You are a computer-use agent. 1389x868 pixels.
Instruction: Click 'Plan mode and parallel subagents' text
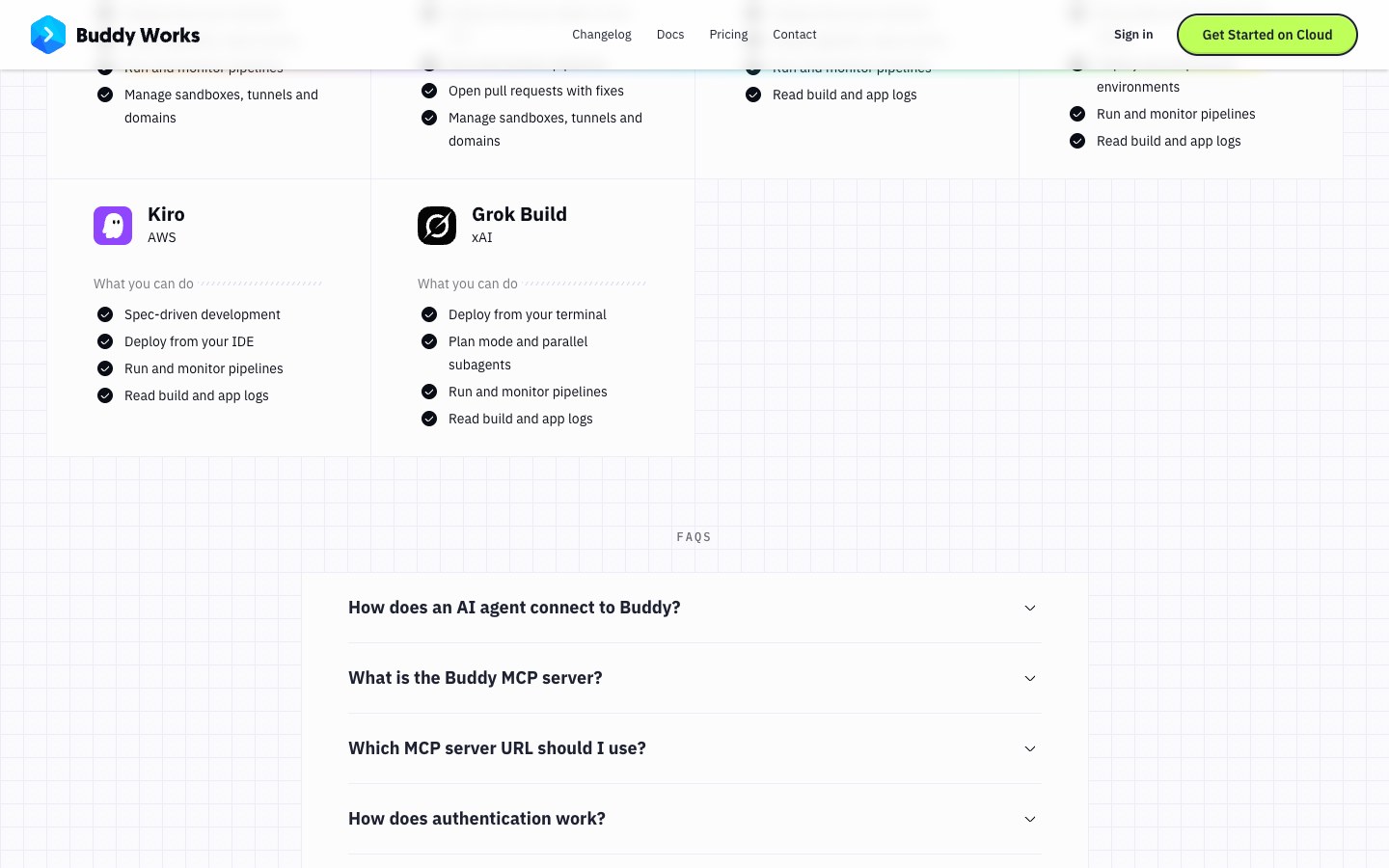tap(518, 353)
